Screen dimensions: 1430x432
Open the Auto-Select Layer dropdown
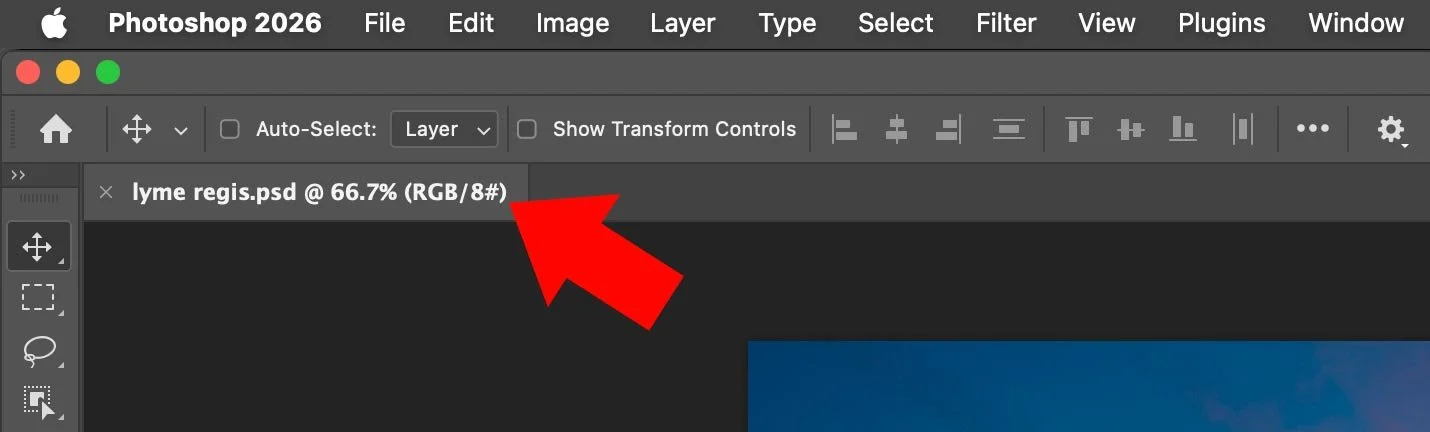pyautogui.click(x=444, y=129)
